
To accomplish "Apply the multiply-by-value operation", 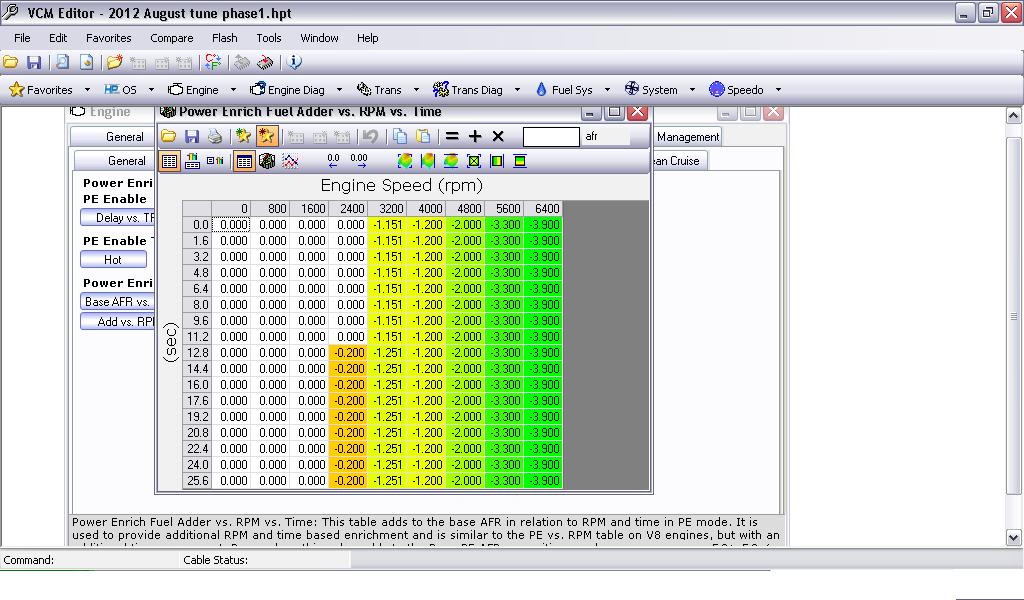I will (498, 136).
